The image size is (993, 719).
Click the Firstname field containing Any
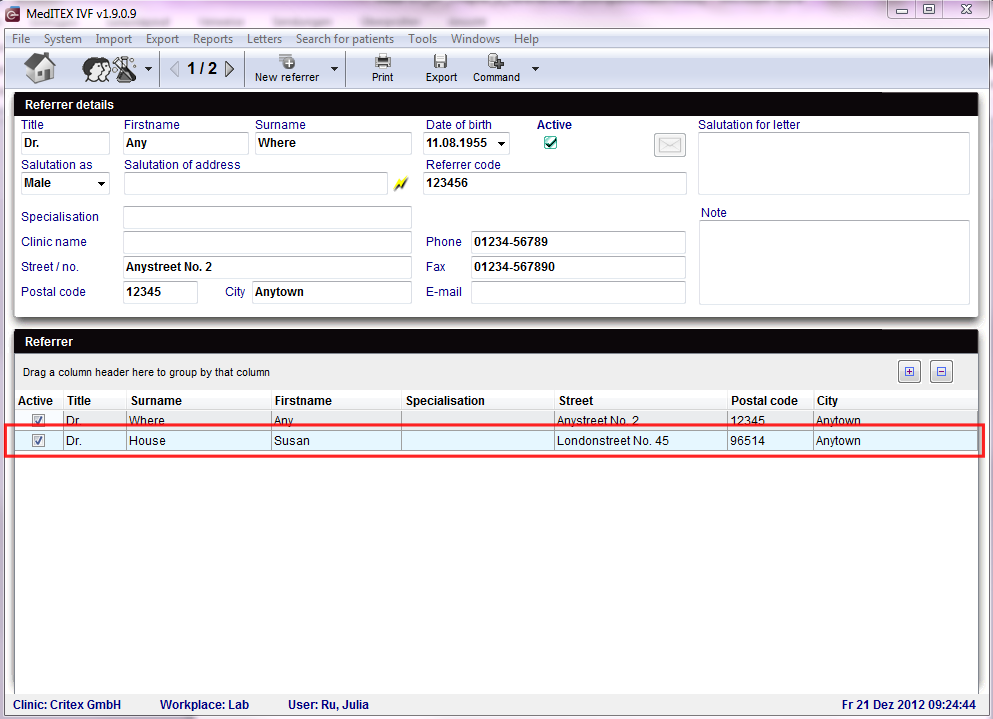point(186,143)
